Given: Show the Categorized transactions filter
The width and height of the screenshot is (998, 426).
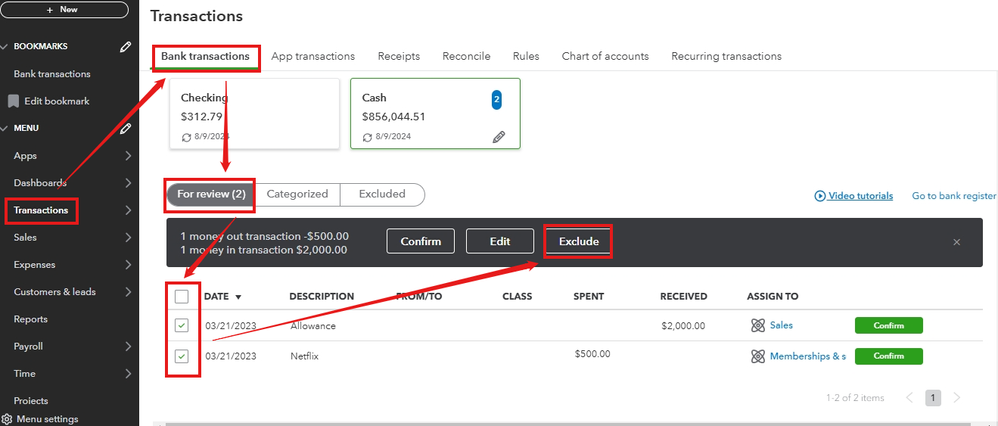Looking at the screenshot, I should [297, 194].
